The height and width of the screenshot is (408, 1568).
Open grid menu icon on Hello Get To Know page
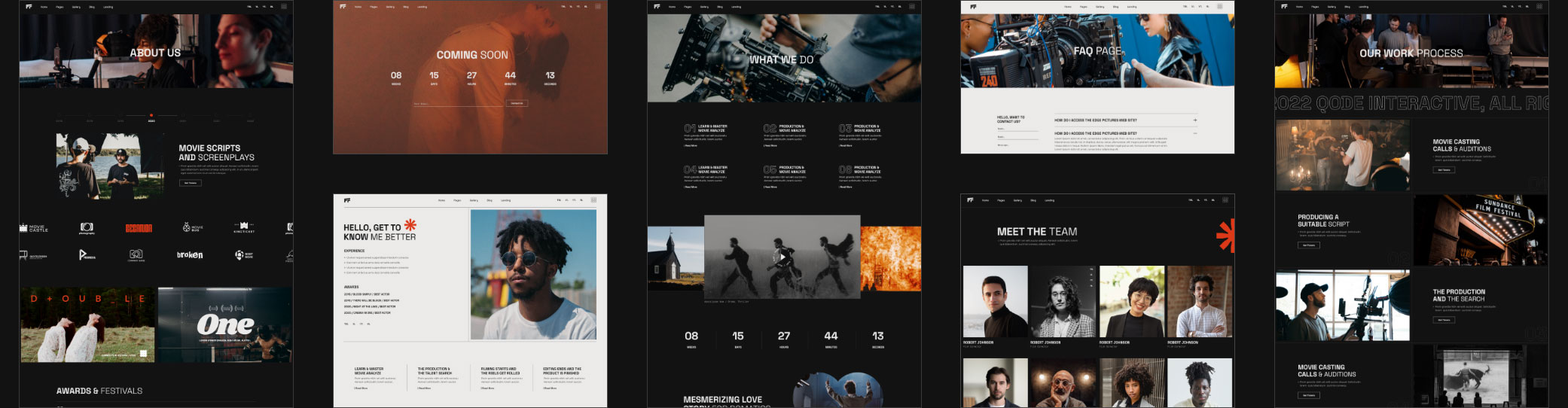click(593, 200)
